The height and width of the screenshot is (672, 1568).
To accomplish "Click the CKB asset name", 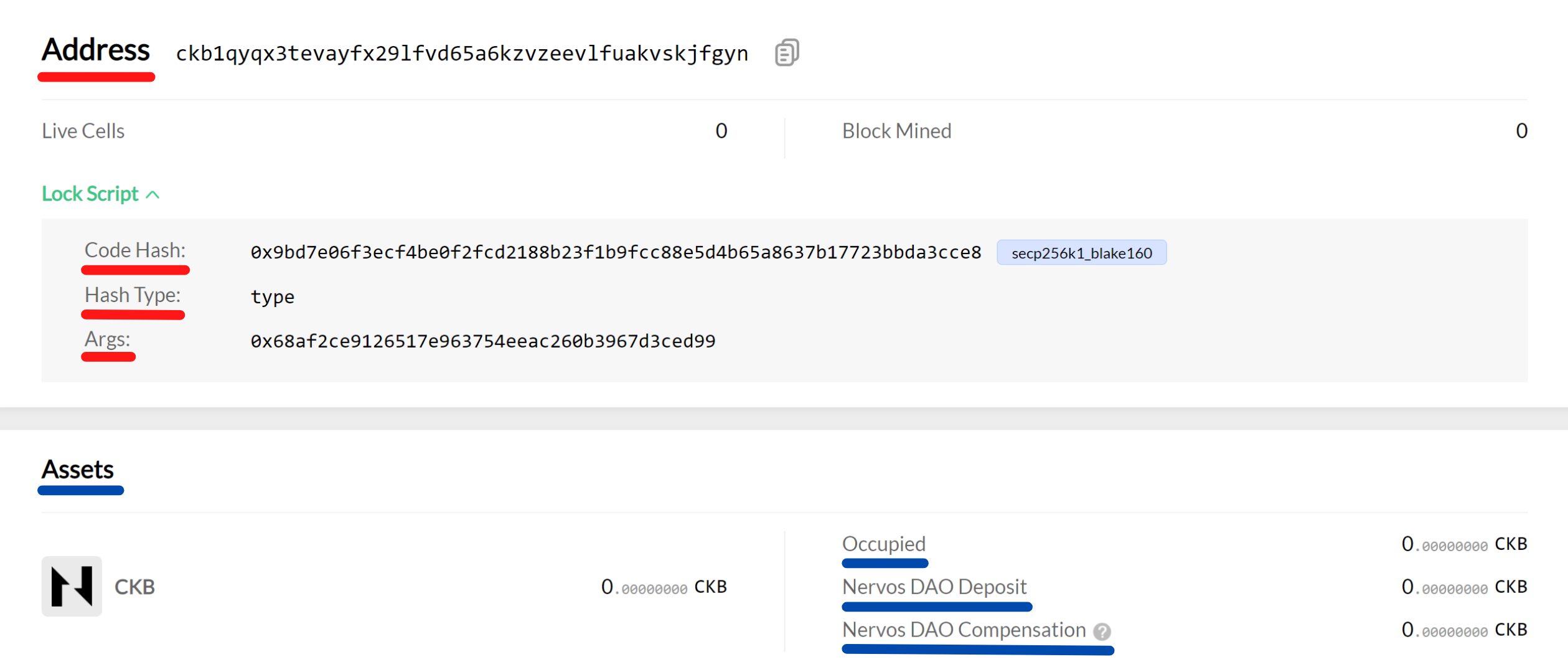I will click(134, 587).
